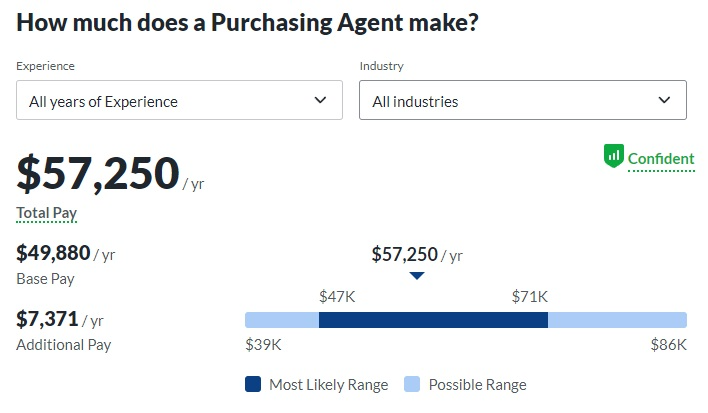Click the Most Likely Range legend text
This screenshot has height=413, width=708.
click(329, 385)
